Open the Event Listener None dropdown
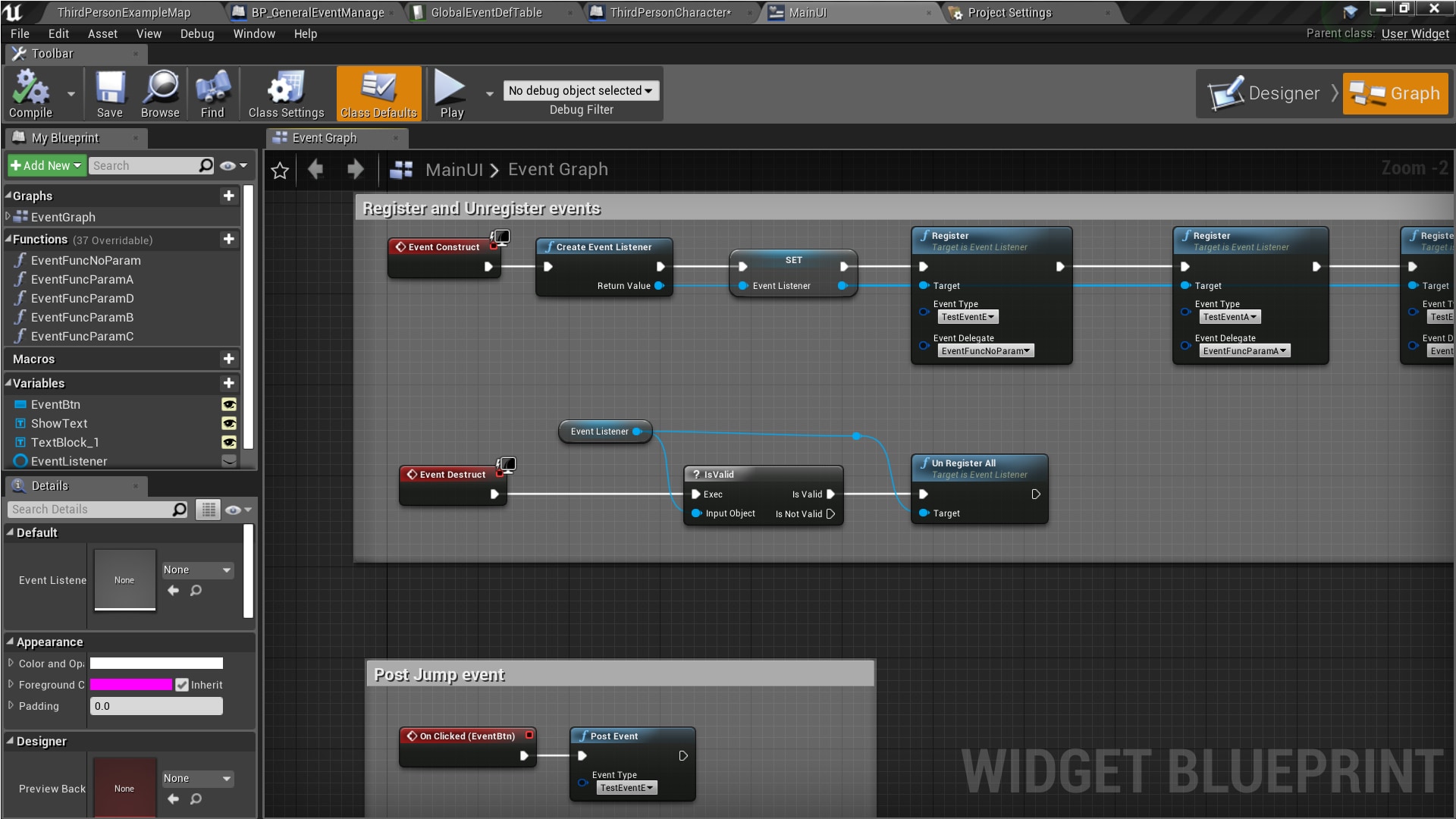Image resolution: width=1456 pixels, height=819 pixels. click(196, 570)
